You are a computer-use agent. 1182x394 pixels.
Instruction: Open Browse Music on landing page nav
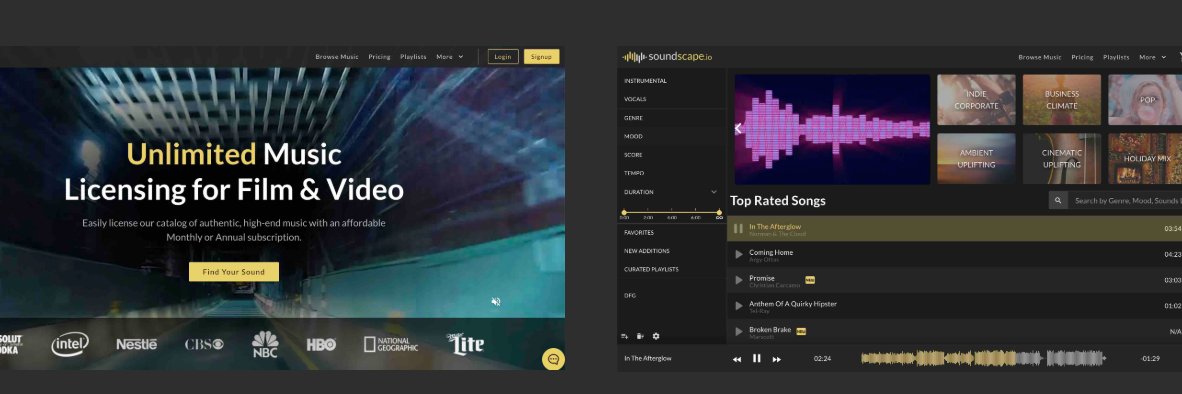(x=337, y=57)
